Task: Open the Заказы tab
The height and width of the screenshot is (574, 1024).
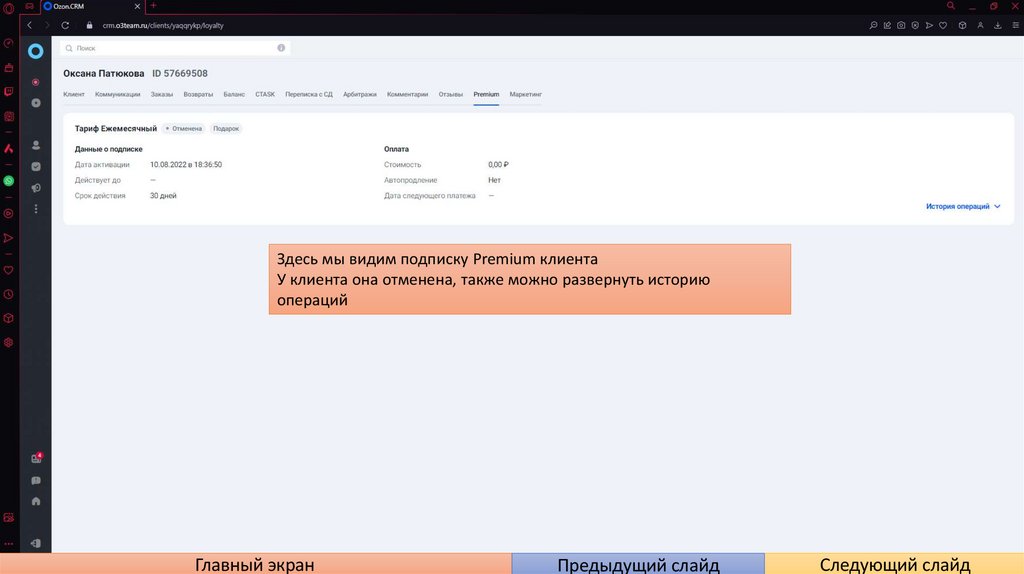Action: (x=162, y=95)
